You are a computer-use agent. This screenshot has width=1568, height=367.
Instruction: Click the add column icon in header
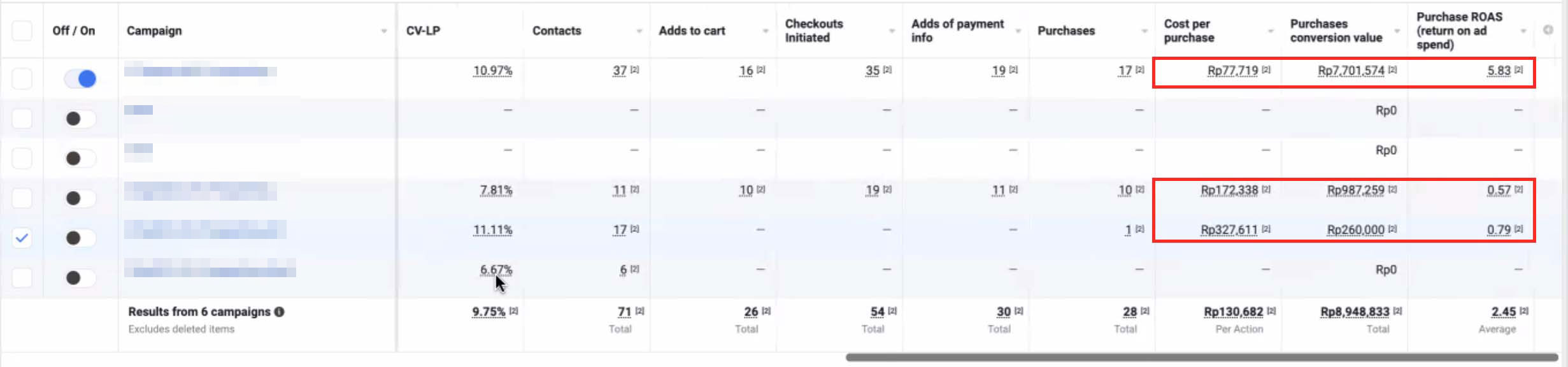pos(1548,30)
